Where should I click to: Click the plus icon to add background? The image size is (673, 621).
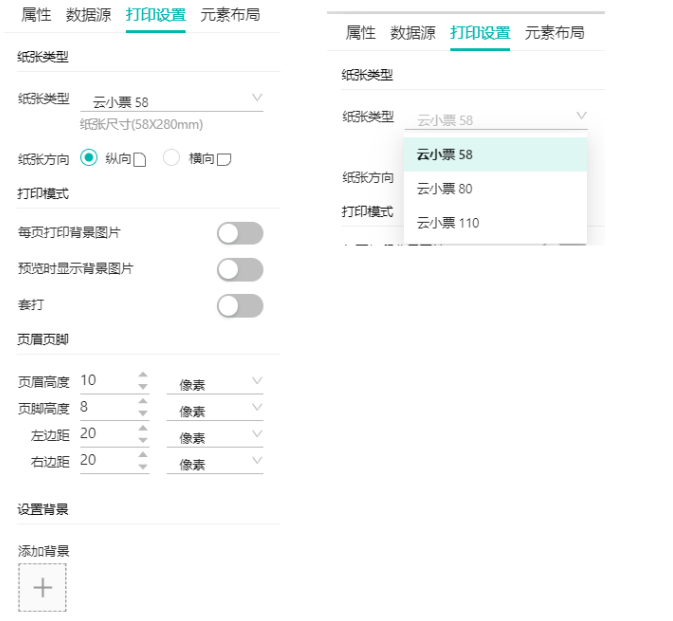pyautogui.click(x=42, y=587)
